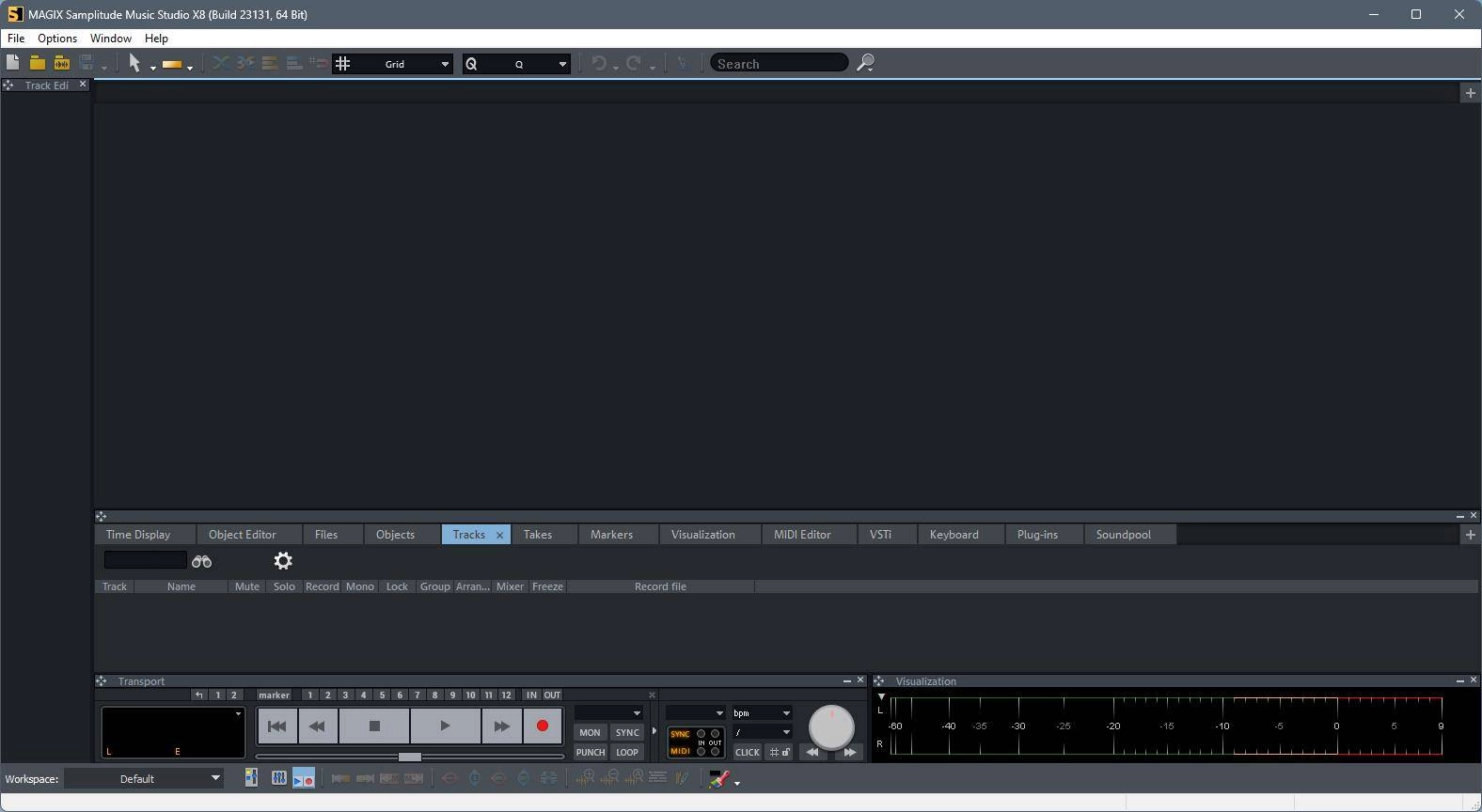Click the grid snap hash icon

[343, 64]
